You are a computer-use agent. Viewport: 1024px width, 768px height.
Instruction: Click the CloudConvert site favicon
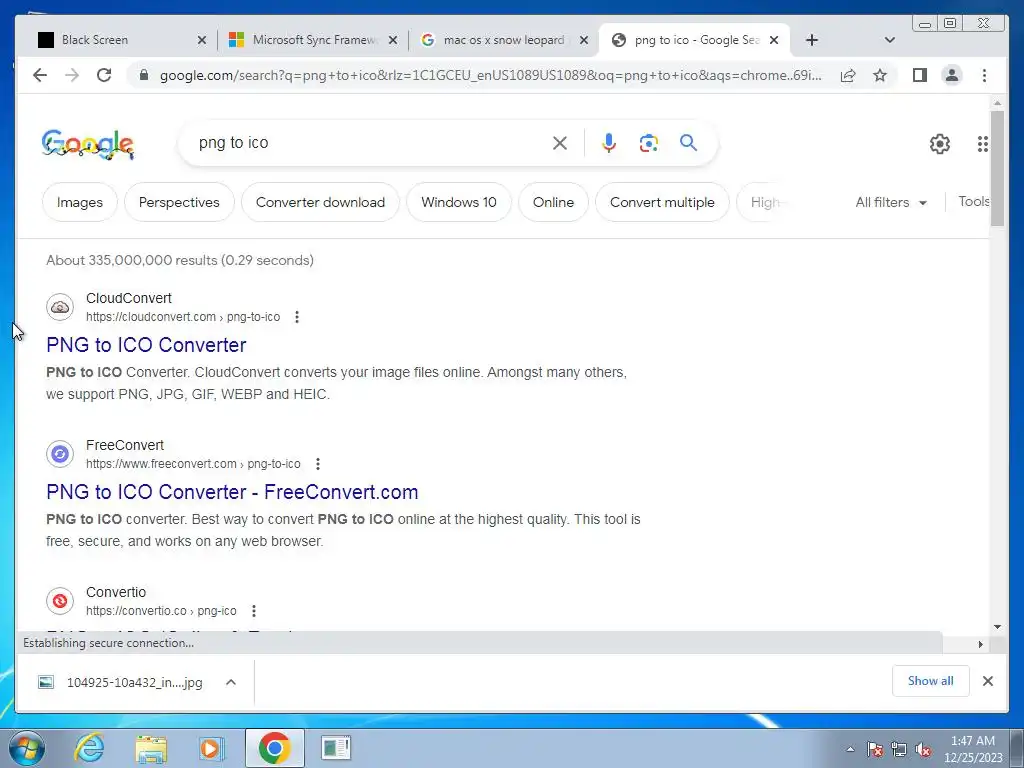click(60, 307)
